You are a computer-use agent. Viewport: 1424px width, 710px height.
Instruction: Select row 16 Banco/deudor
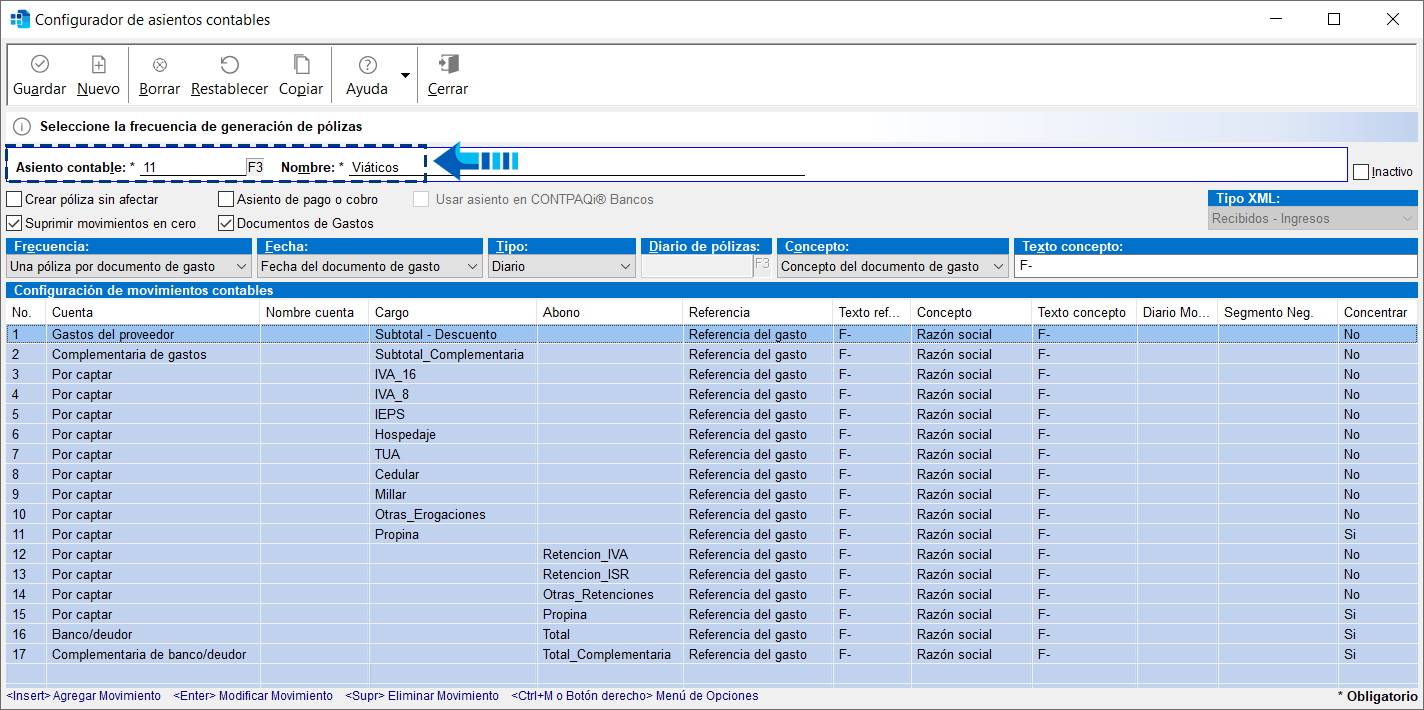pyautogui.click(x=92, y=634)
